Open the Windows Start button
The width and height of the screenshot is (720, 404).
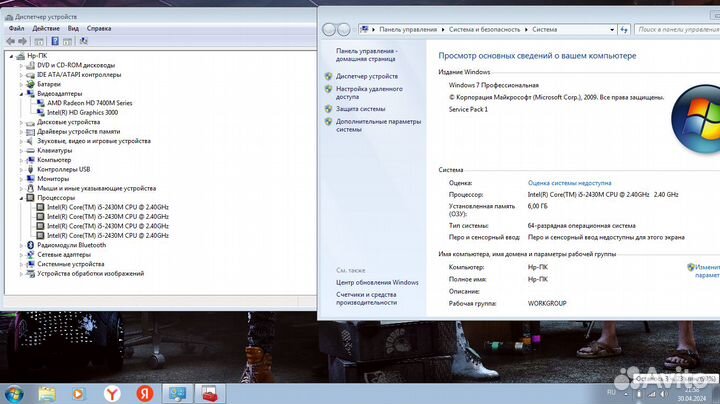14,394
